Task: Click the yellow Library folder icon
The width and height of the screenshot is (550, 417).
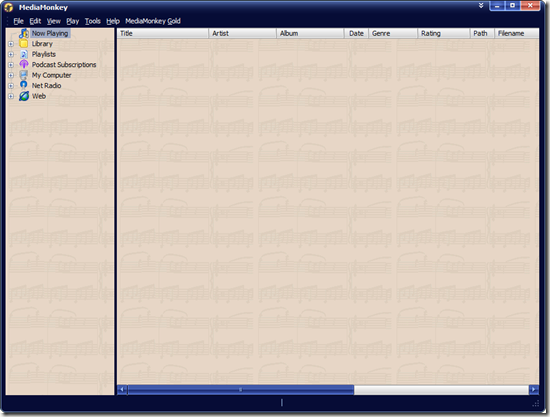Action: pyautogui.click(x=24, y=44)
